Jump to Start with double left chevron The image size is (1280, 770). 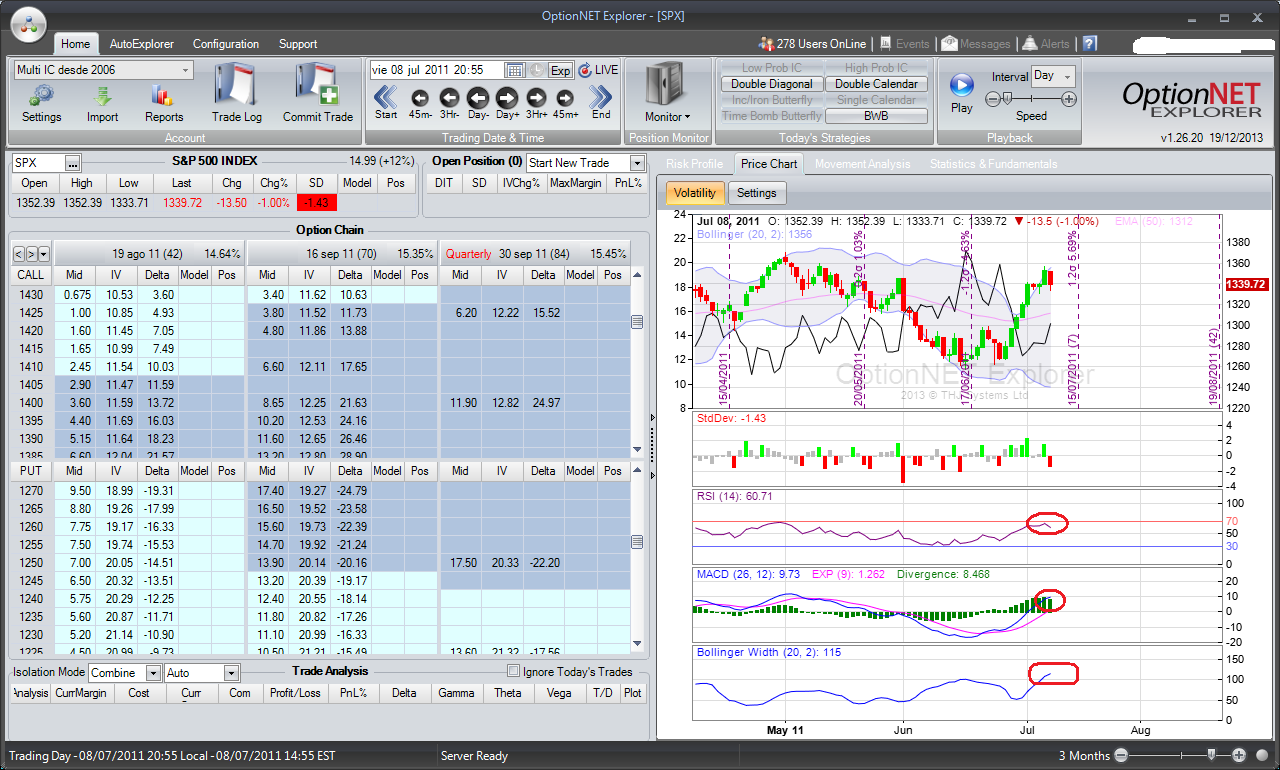386,97
